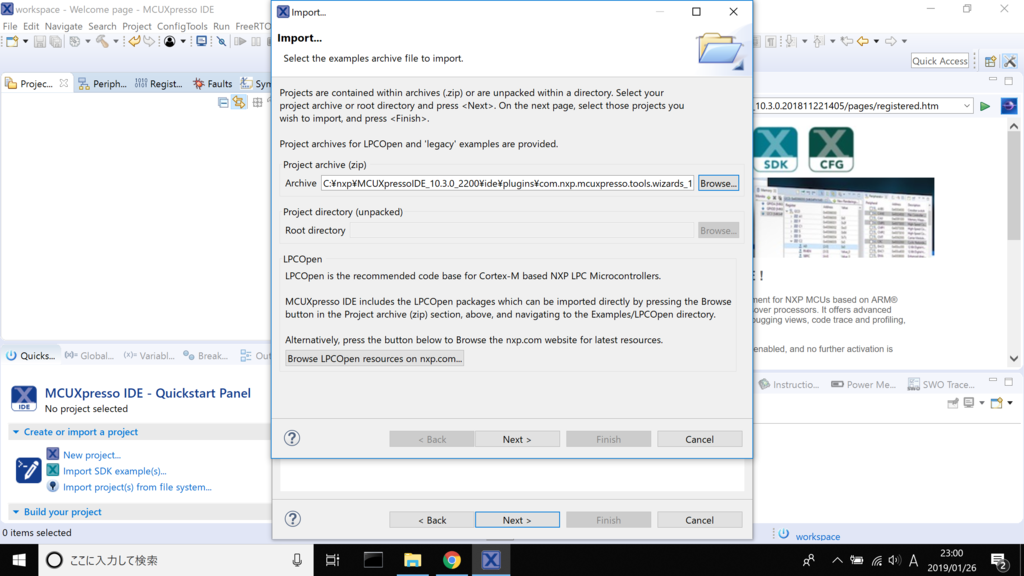Click the Welcome page vertical scrollbar
1024x576 pixels.
click(1014, 186)
